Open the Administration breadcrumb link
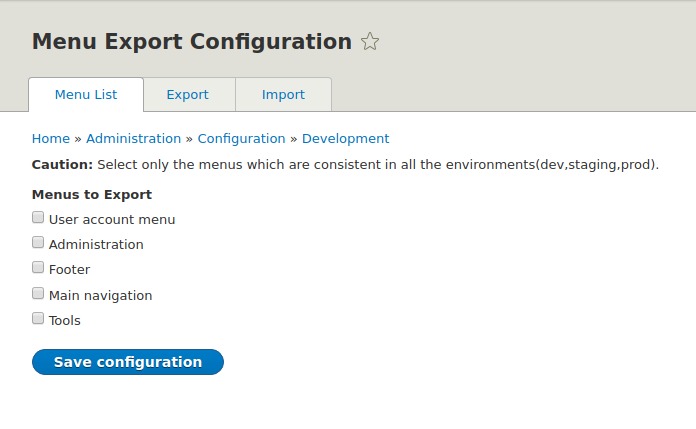Viewport: 696px width, 429px height. [x=133, y=139]
